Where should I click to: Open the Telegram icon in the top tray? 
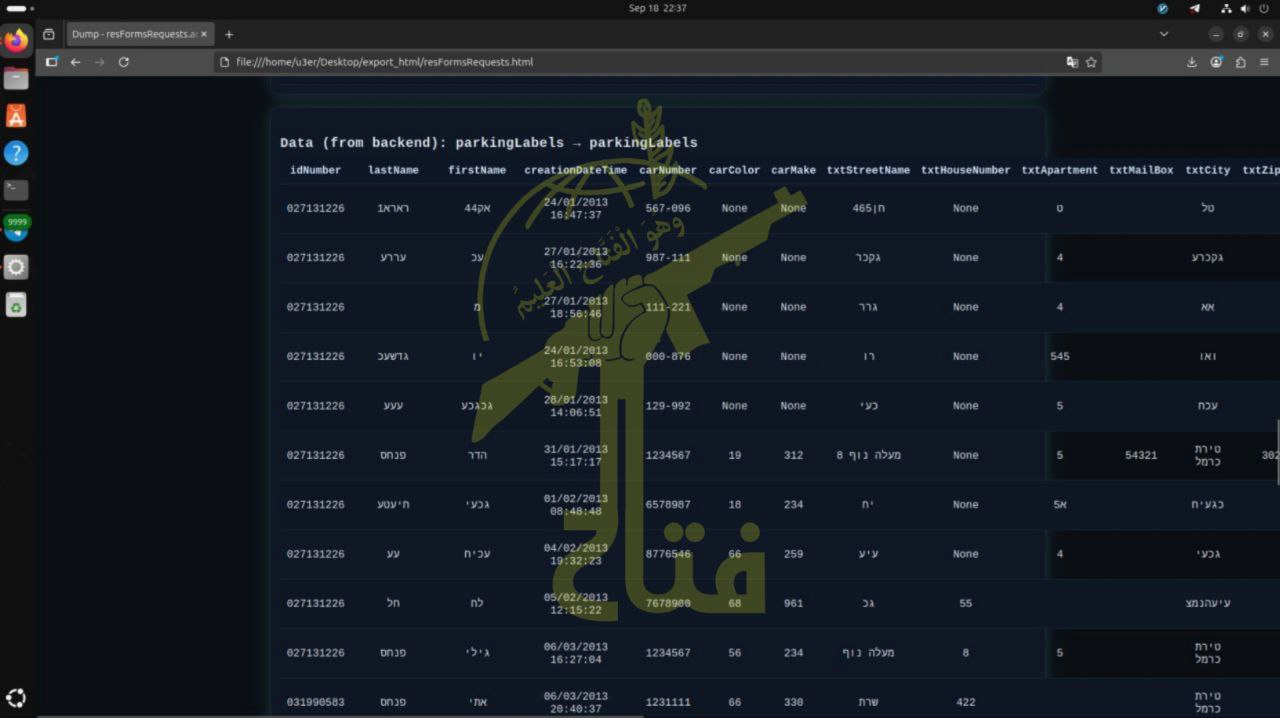tap(1194, 8)
